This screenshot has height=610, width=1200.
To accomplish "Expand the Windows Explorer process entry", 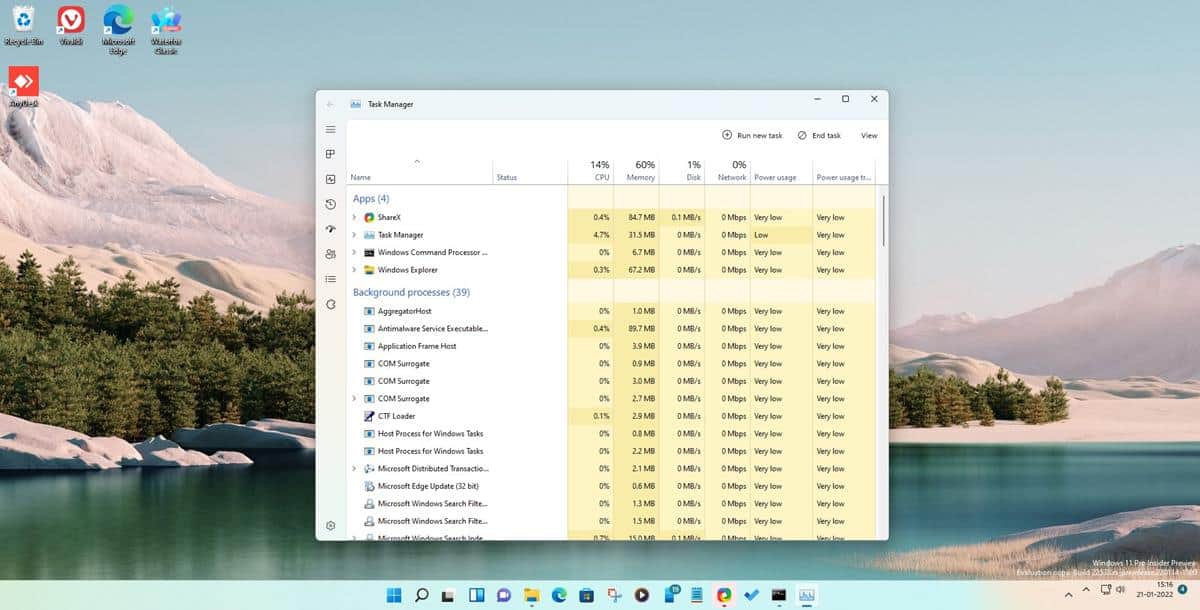I will click(x=352, y=269).
